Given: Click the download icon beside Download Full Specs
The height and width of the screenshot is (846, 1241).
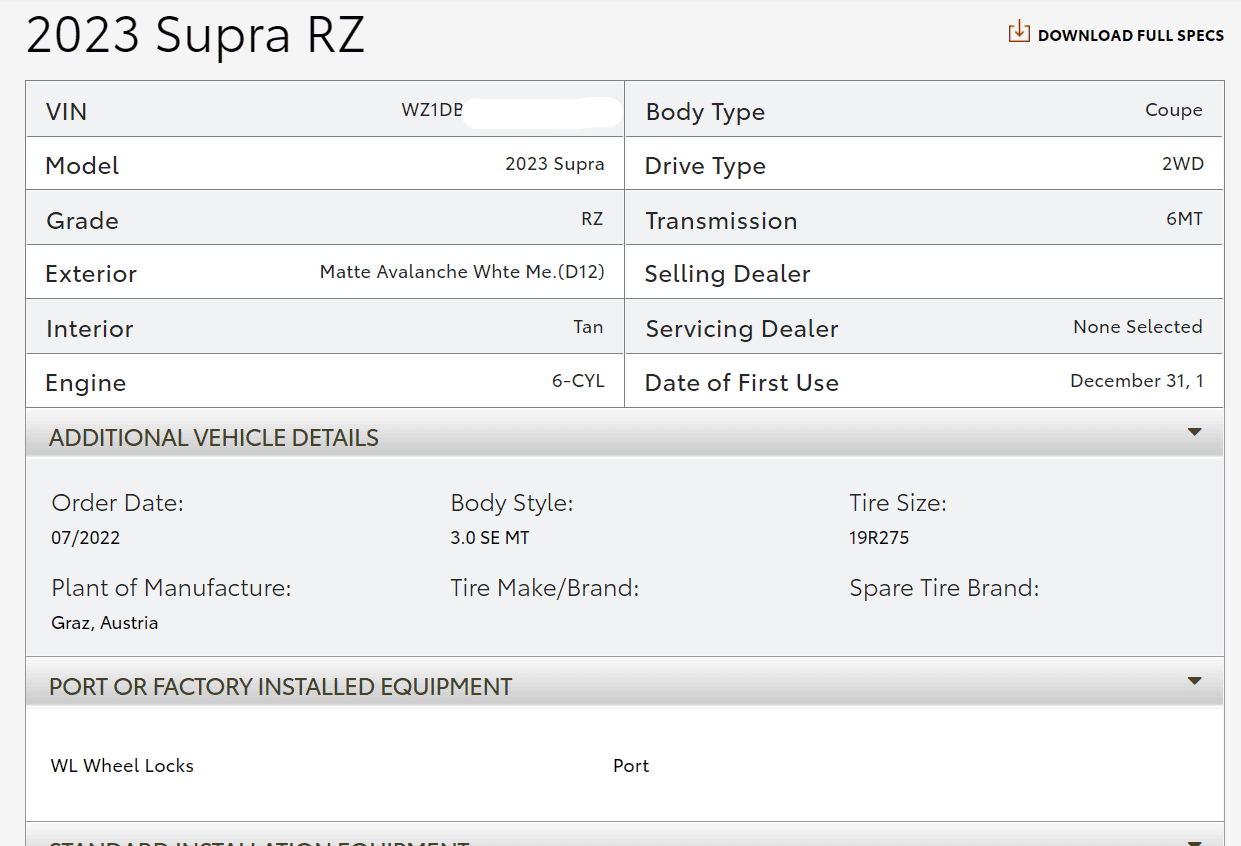Looking at the screenshot, I should [x=1018, y=32].
